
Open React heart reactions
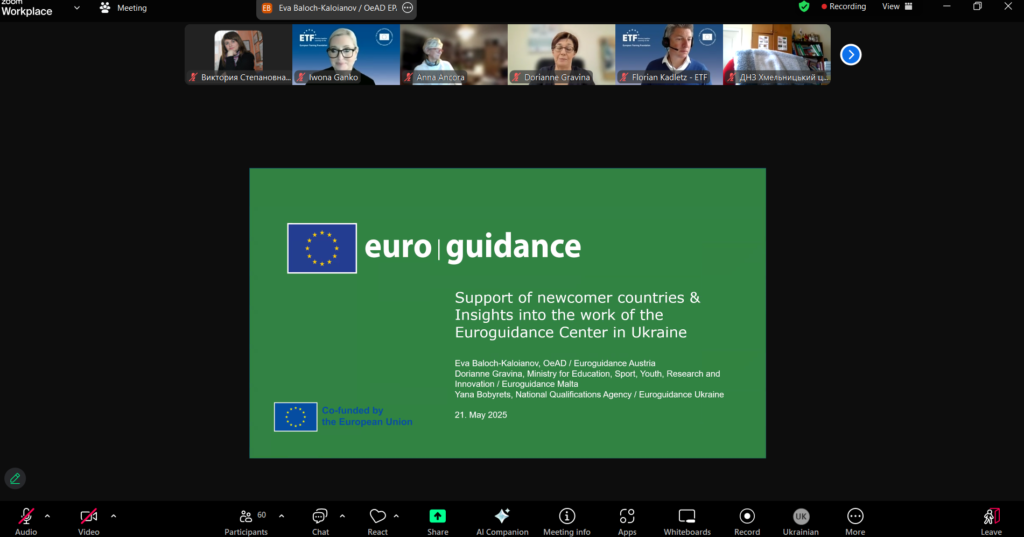coord(377,521)
